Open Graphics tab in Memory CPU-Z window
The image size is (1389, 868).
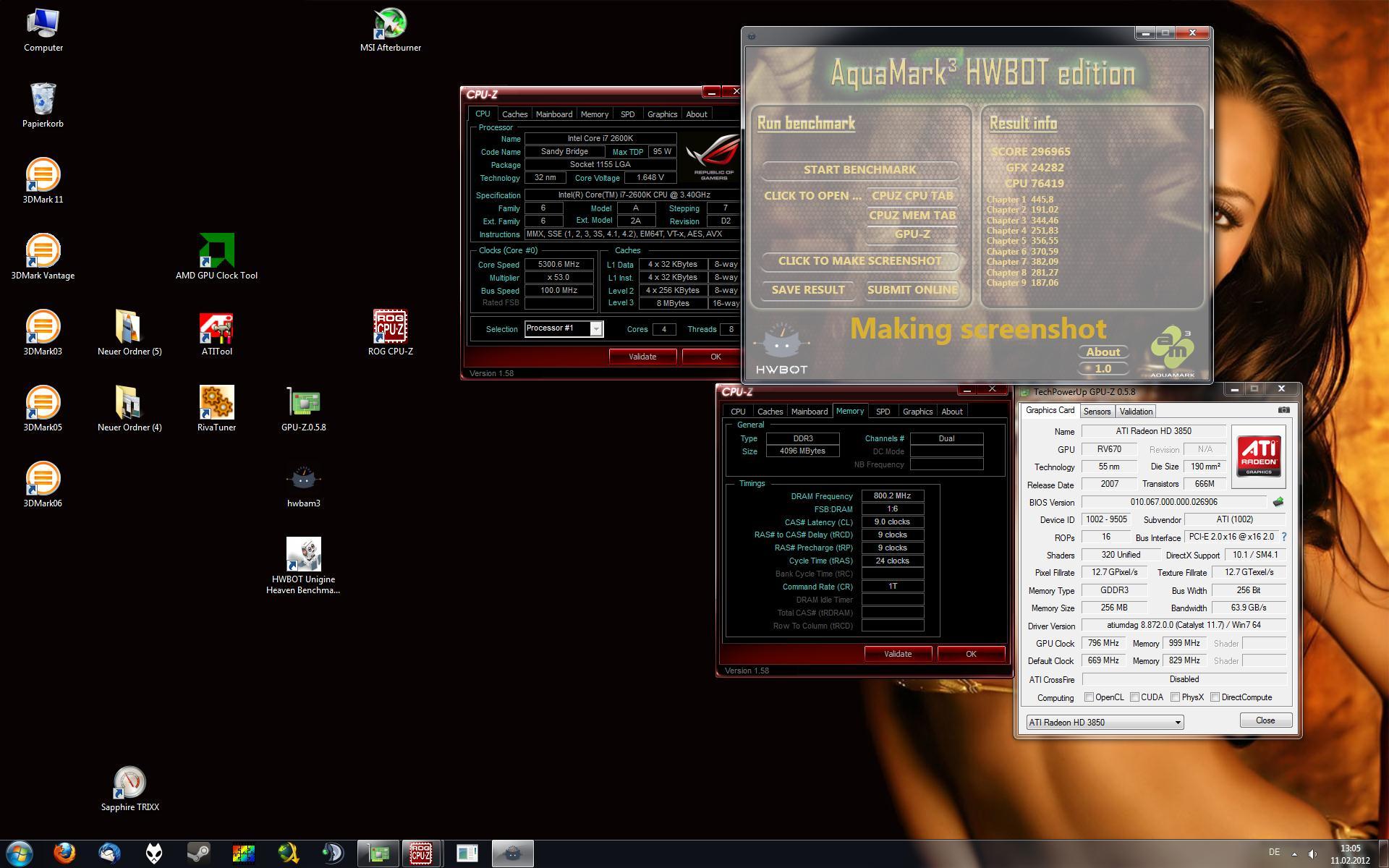coord(917,412)
